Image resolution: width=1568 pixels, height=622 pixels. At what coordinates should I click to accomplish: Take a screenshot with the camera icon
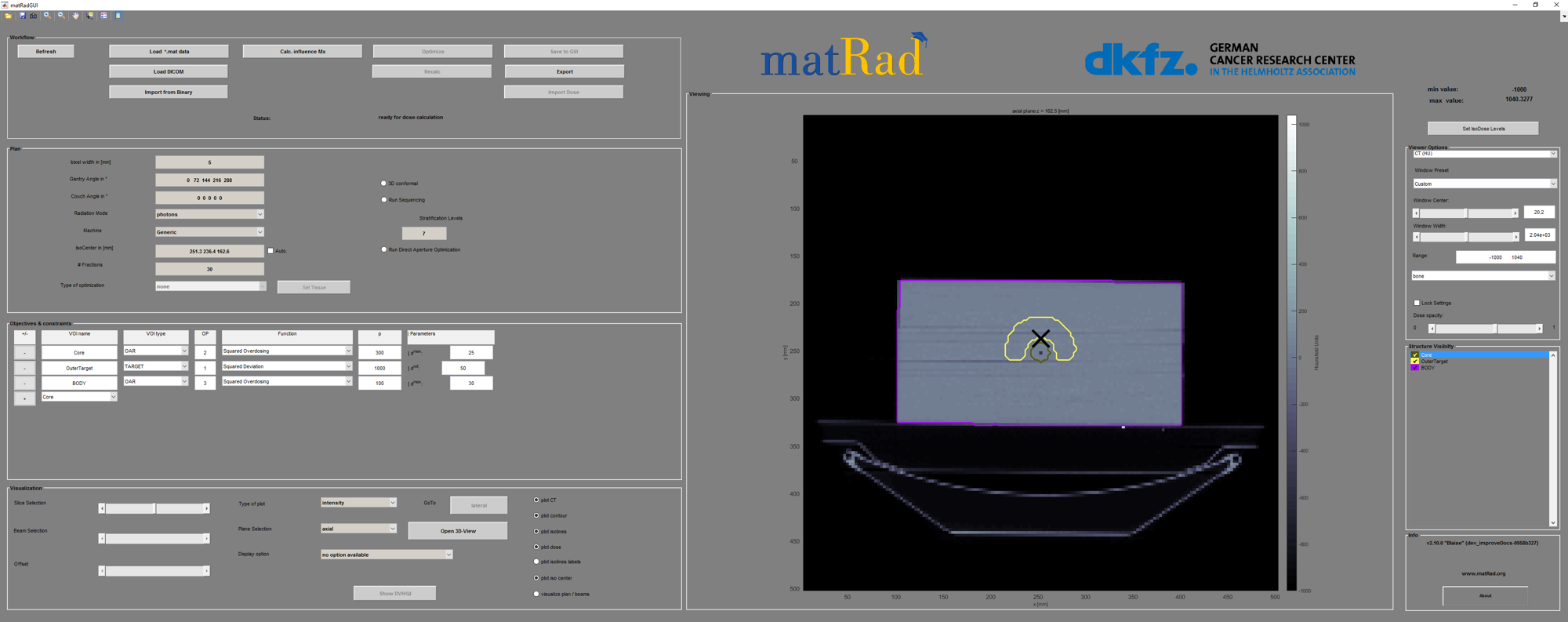click(33, 16)
